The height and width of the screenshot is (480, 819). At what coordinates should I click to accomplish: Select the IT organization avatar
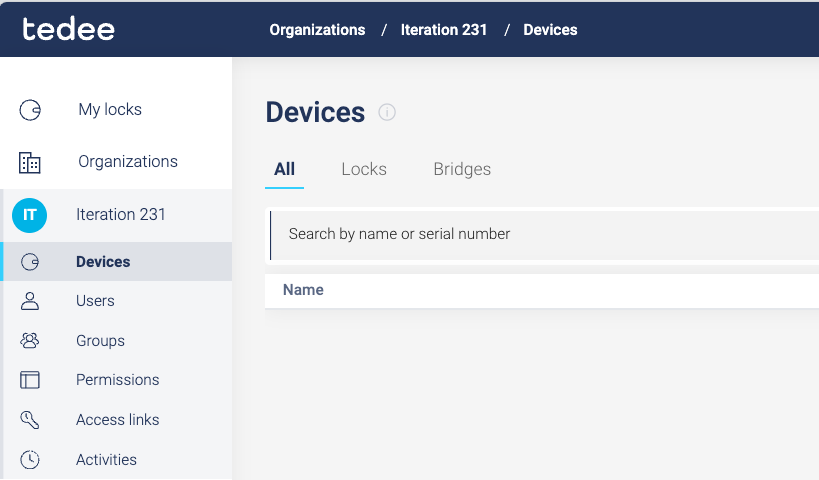pyautogui.click(x=30, y=215)
